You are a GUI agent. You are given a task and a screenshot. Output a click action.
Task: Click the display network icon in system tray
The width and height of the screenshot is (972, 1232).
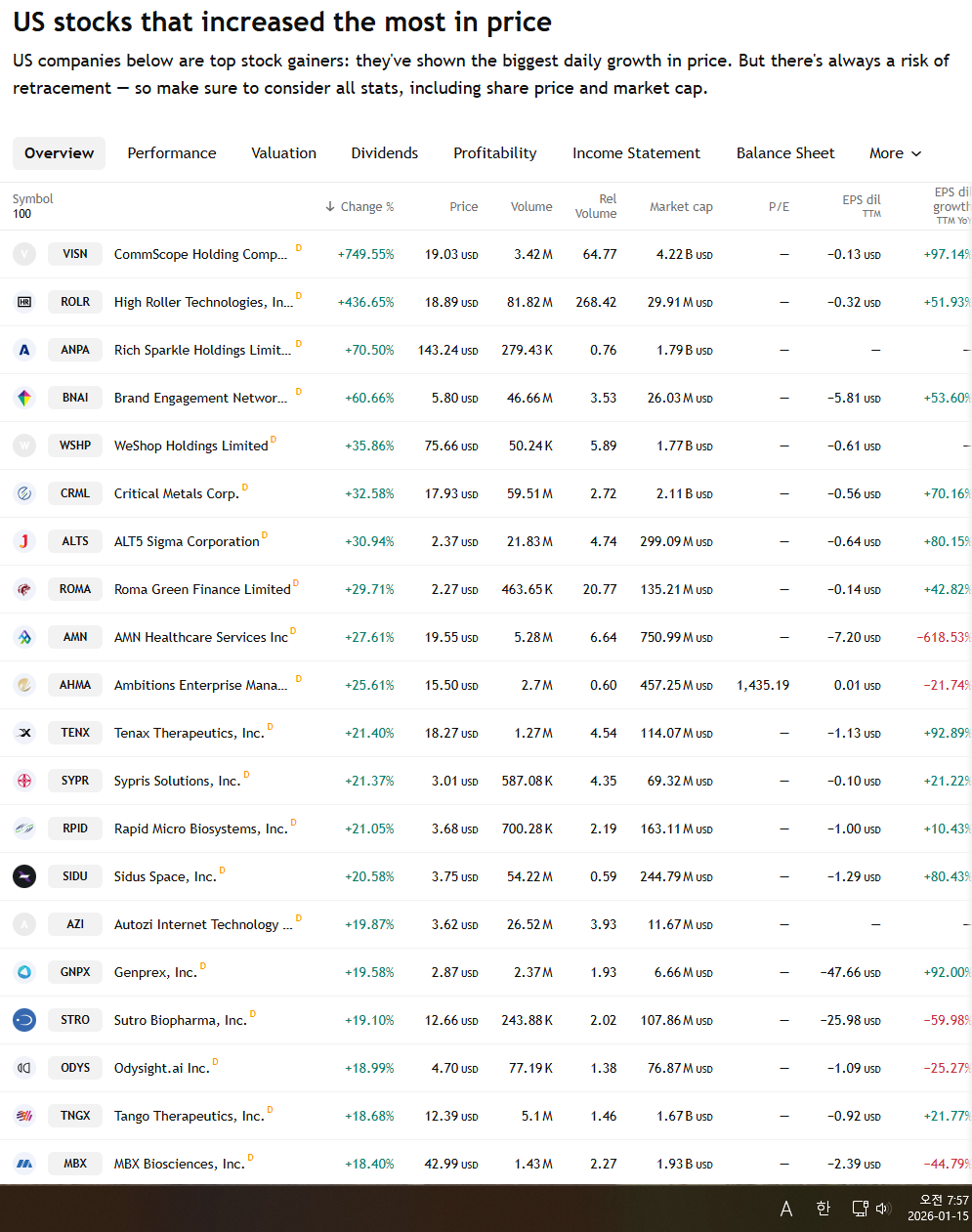[x=860, y=1209]
